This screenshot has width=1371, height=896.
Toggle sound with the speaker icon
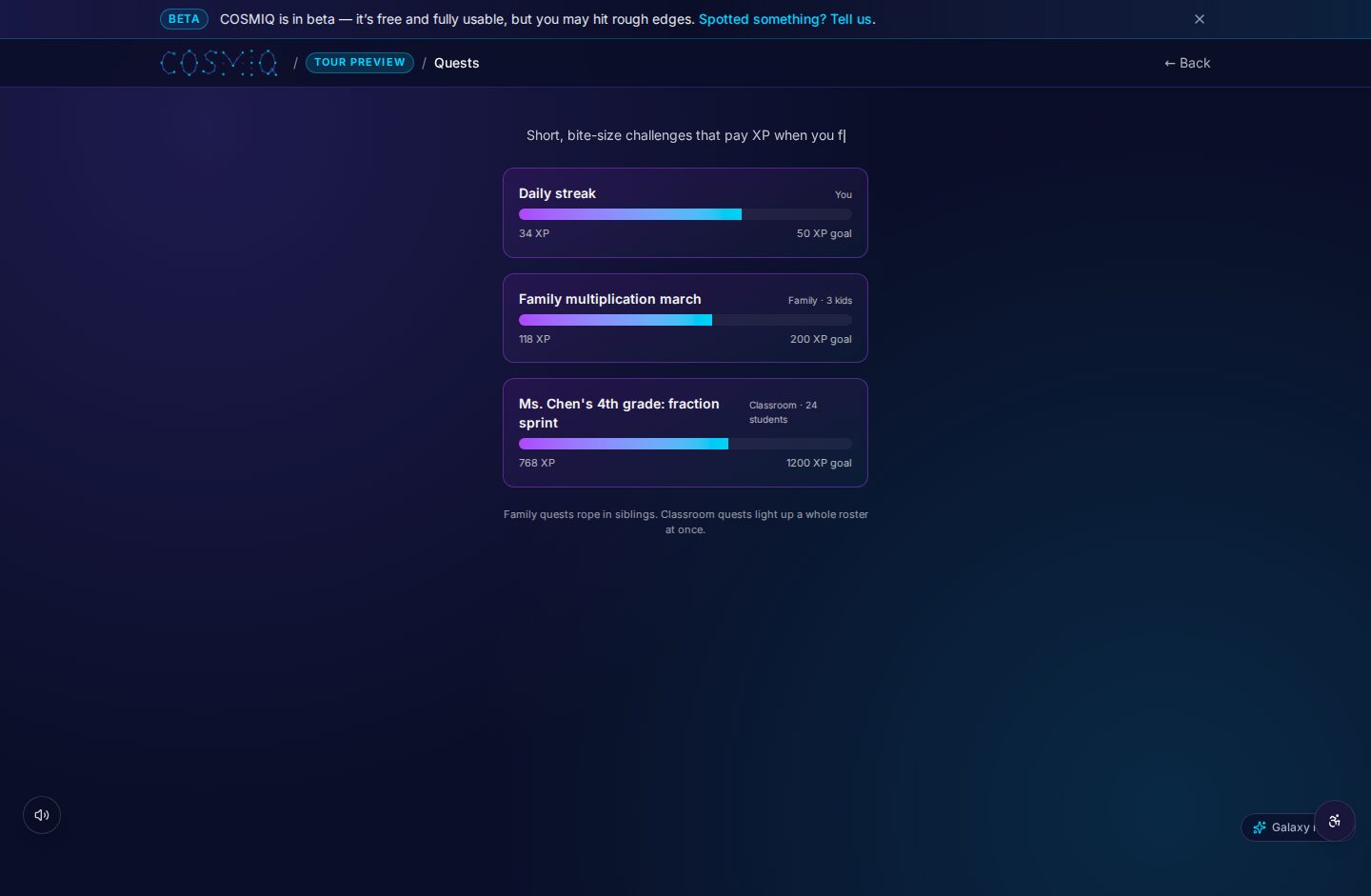(42, 815)
